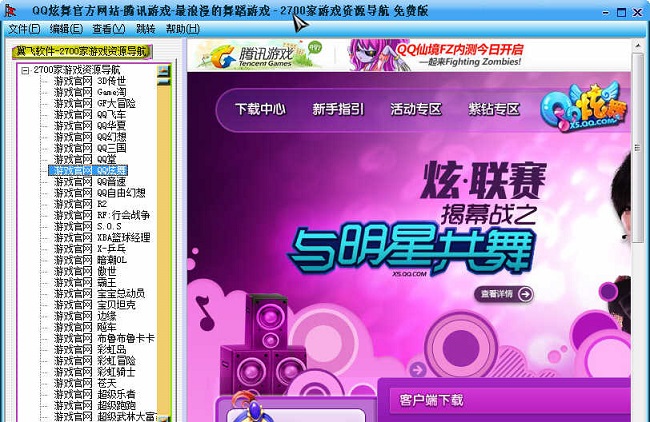Select tree item 游戏官网 超级跑跑

point(95,405)
